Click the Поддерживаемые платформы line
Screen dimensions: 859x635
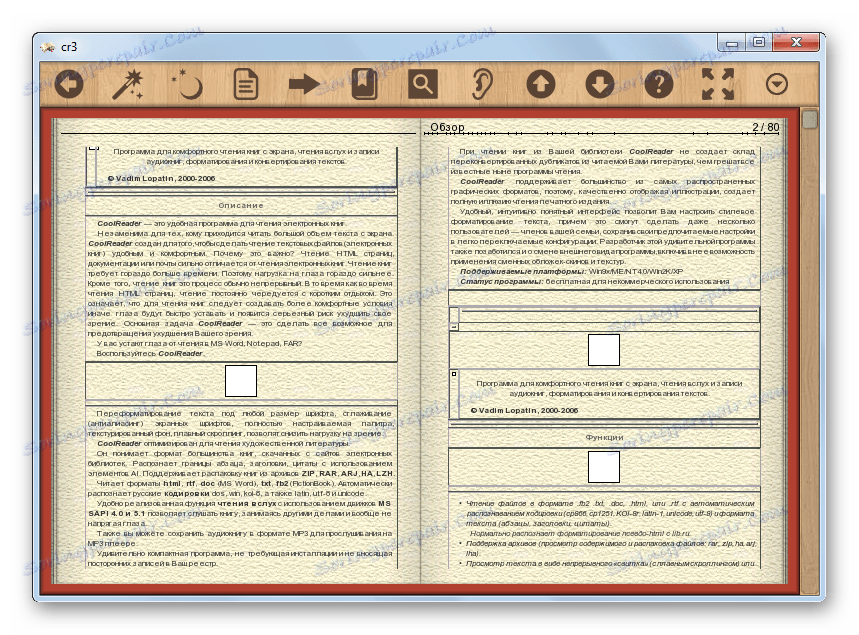click(571, 271)
